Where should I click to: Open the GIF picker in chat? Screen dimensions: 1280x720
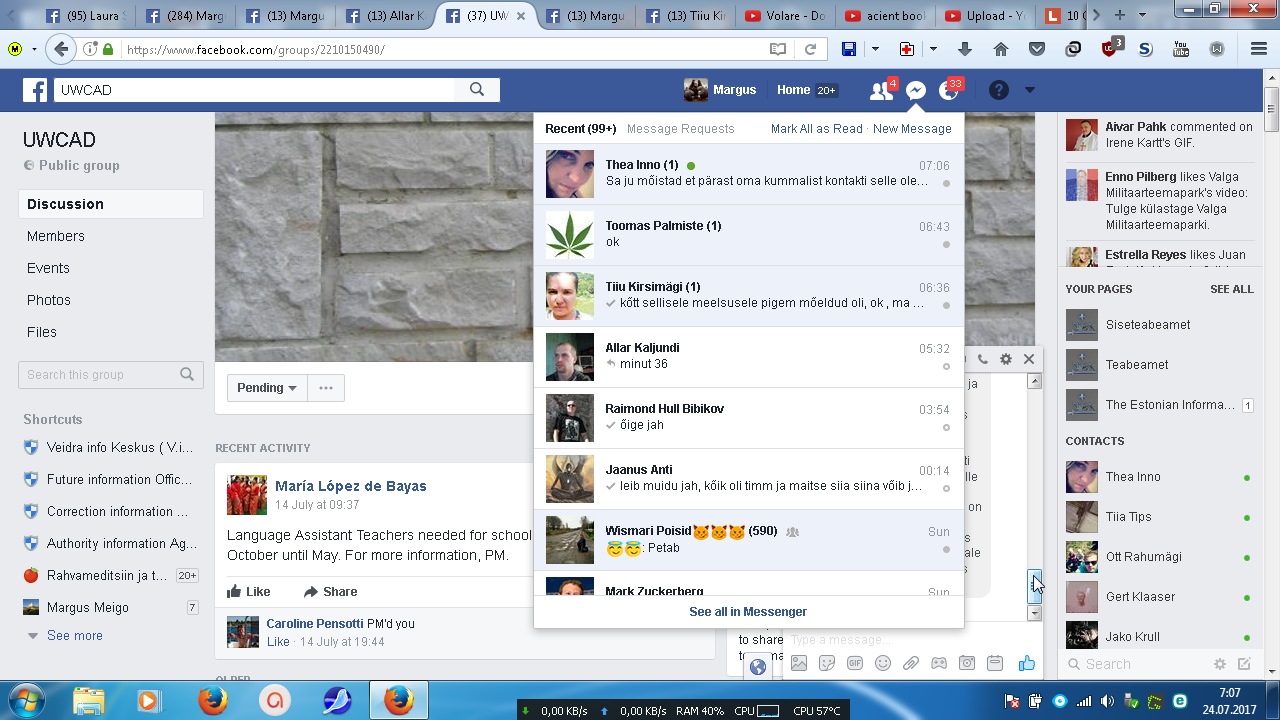pyautogui.click(x=855, y=663)
